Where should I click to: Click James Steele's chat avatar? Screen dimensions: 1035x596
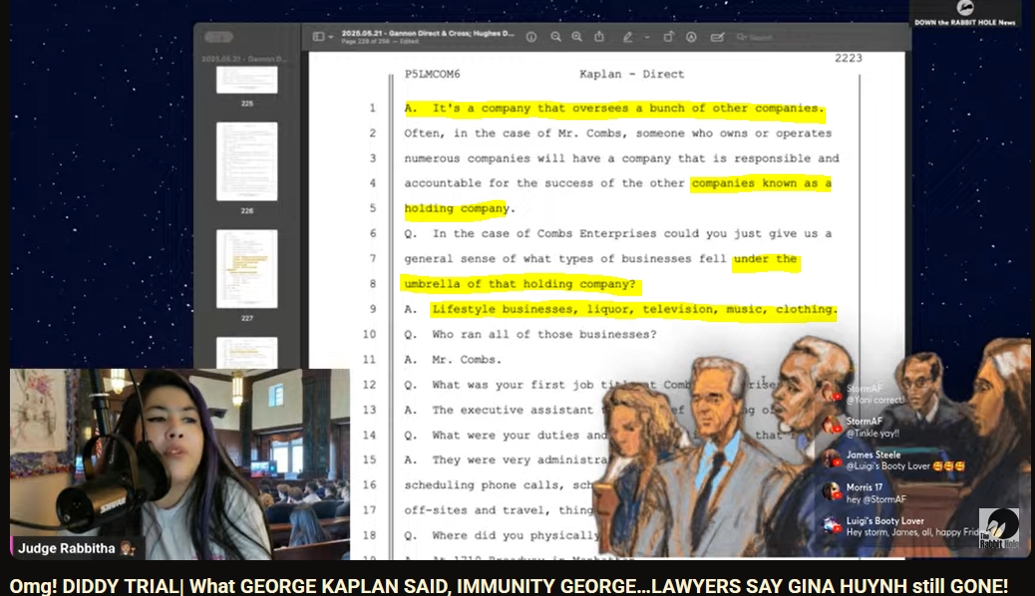831,460
